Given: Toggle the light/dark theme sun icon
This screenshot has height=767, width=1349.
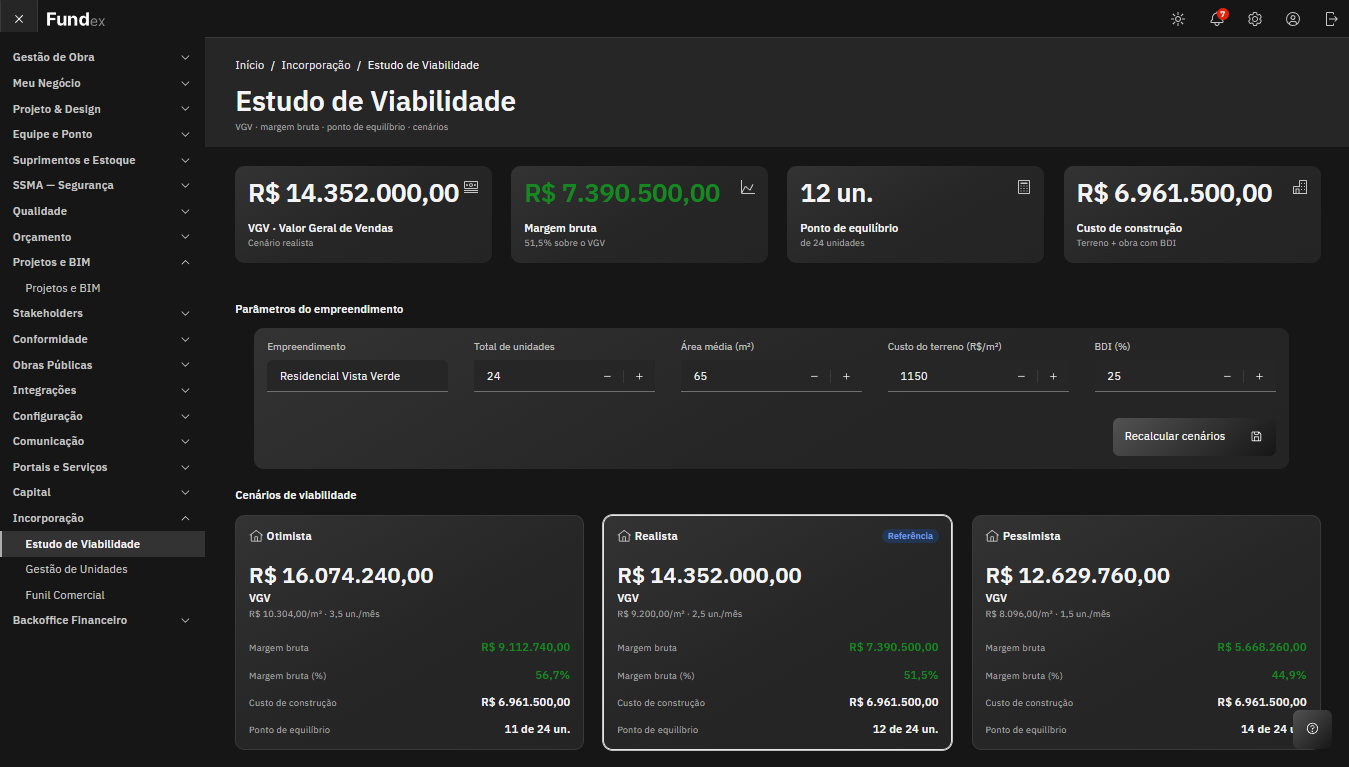Looking at the screenshot, I should tap(1178, 19).
